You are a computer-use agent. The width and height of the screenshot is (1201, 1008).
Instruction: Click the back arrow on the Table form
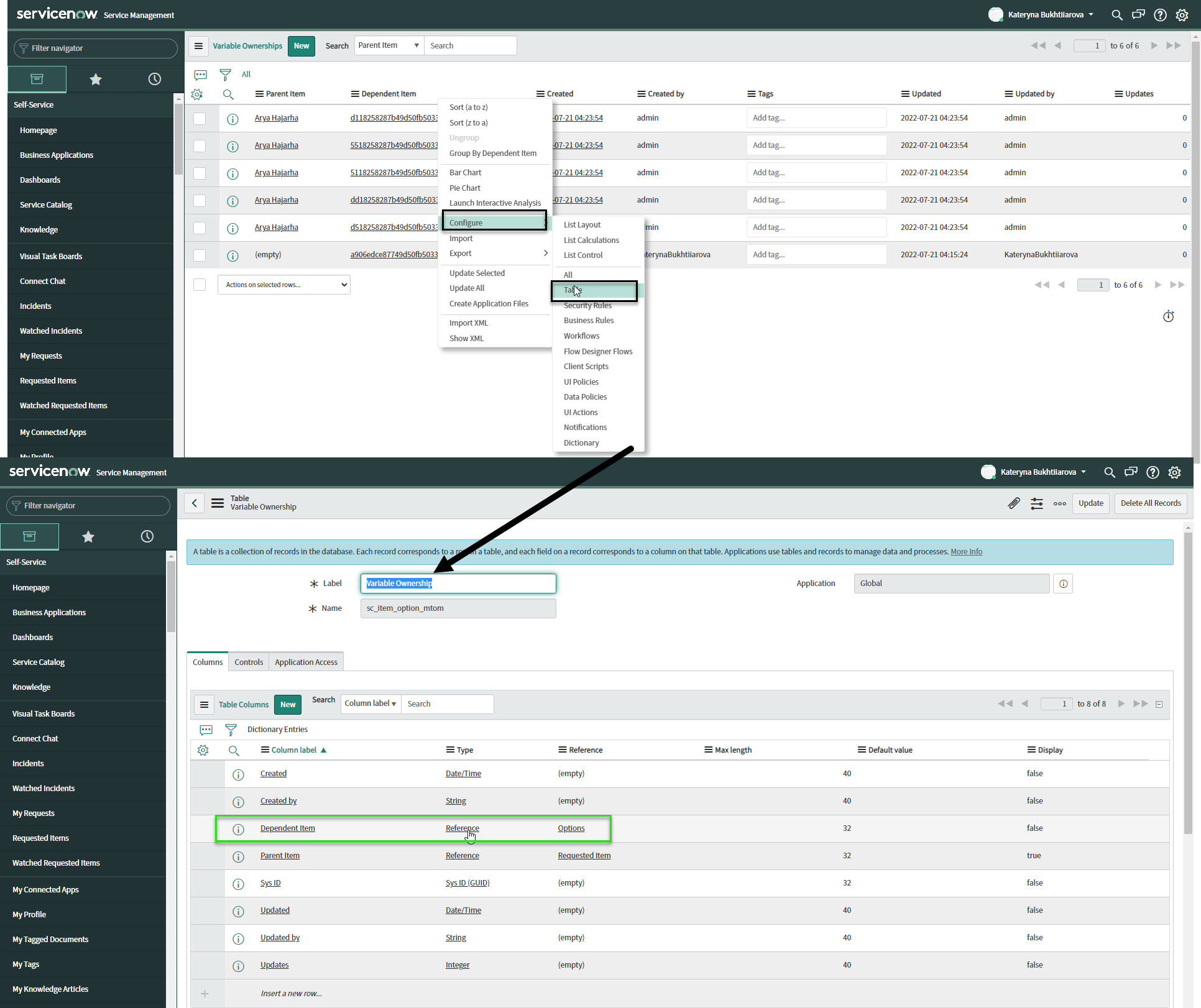[195, 503]
